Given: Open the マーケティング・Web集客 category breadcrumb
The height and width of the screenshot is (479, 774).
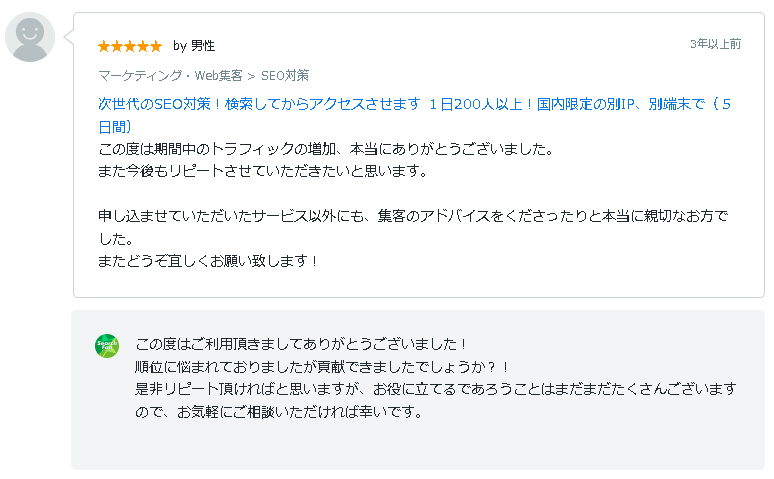Looking at the screenshot, I should pos(170,76).
